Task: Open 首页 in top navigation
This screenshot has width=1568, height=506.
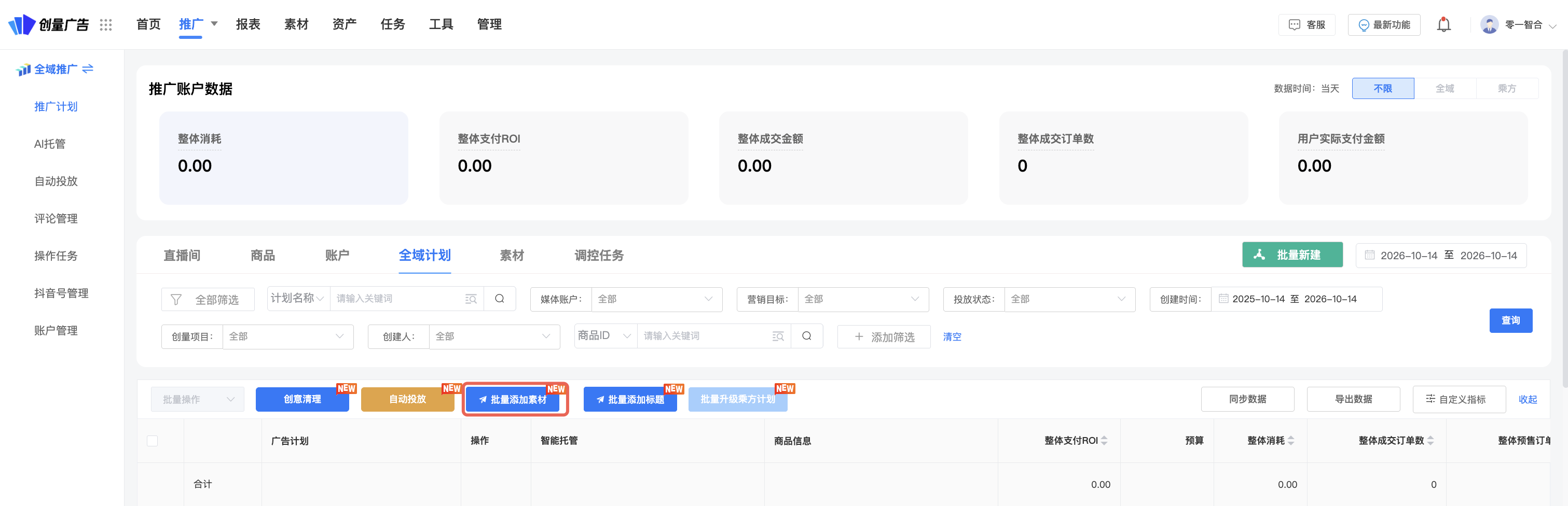Action: tap(148, 24)
